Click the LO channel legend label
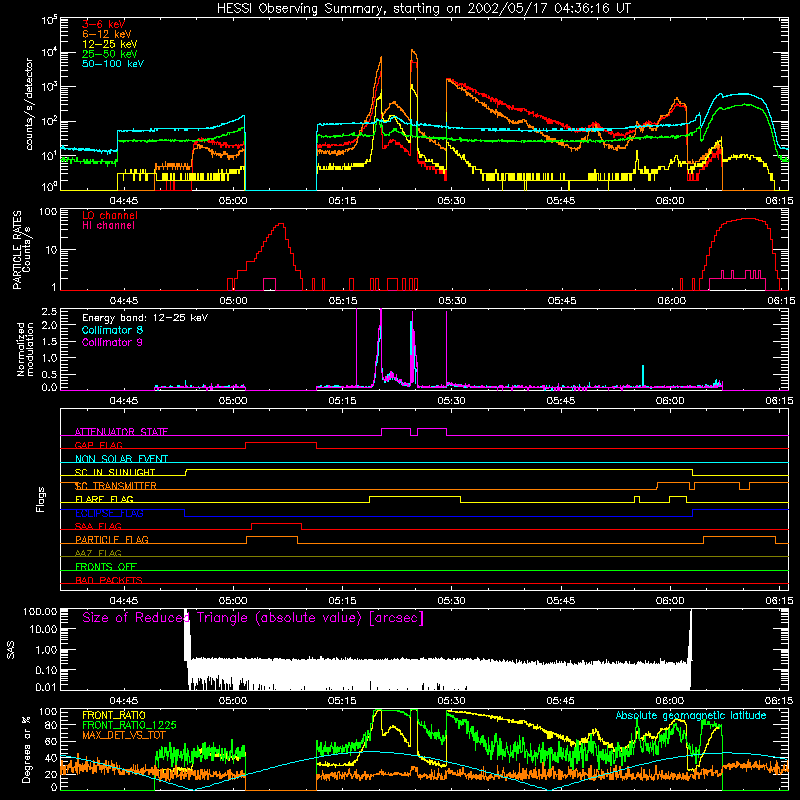 pos(110,215)
